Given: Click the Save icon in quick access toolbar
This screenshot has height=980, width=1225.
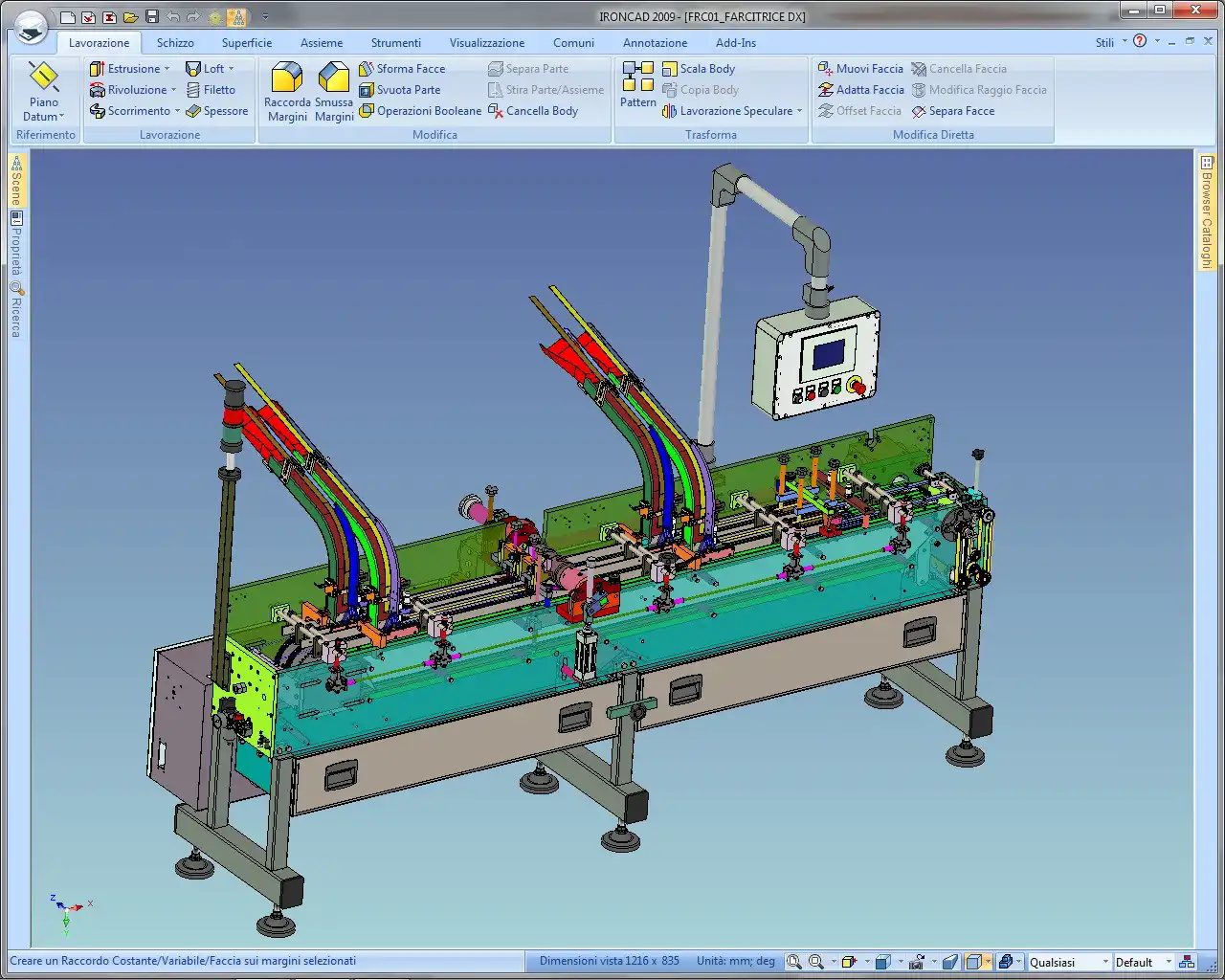Looking at the screenshot, I should pyautogui.click(x=152, y=17).
